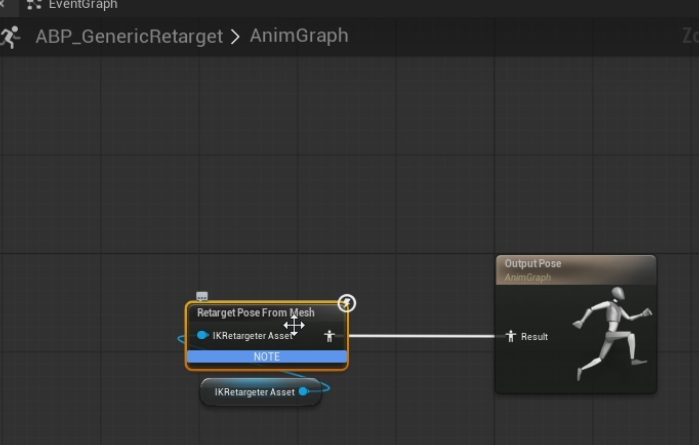Click the breadcrumb chevron before AnimGraph
This screenshot has height=445, width=699.
(234, 37)
